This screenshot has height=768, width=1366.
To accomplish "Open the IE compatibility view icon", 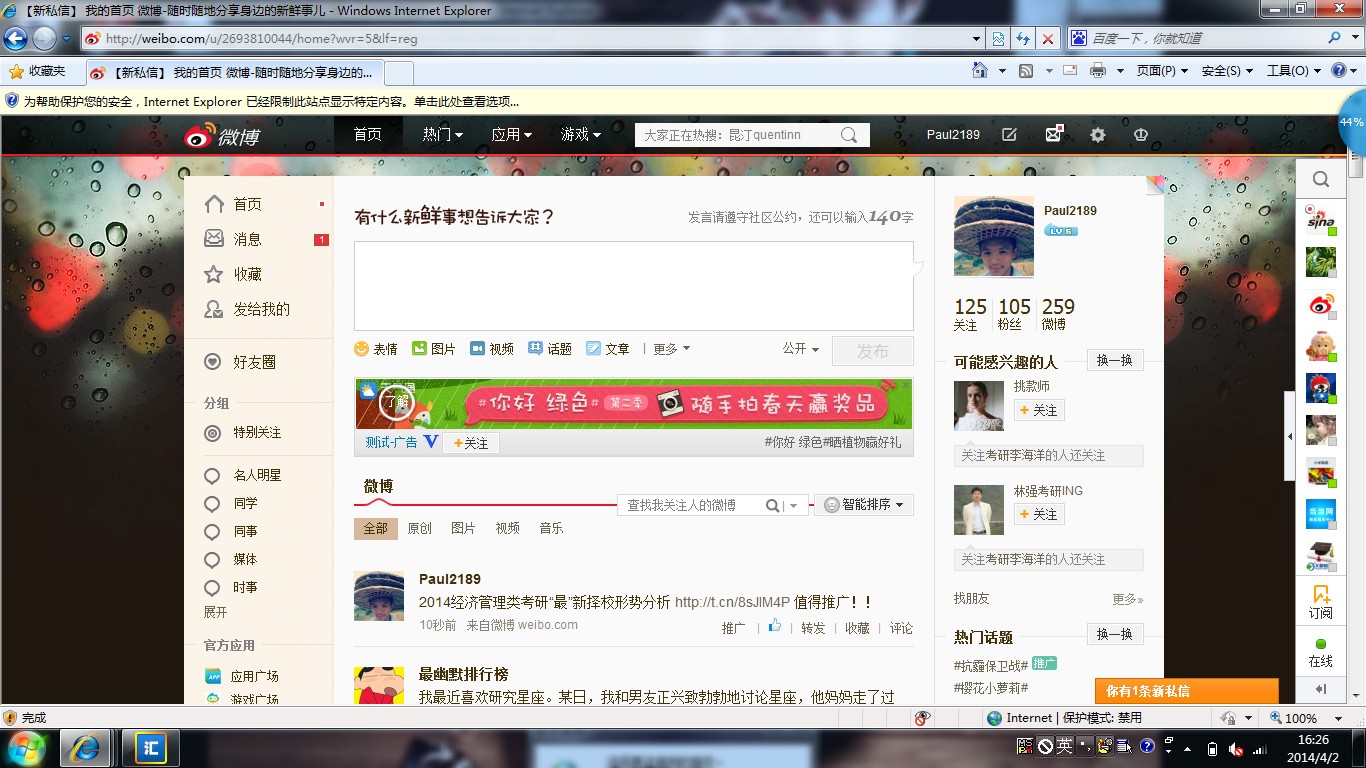I will [998, 39].
